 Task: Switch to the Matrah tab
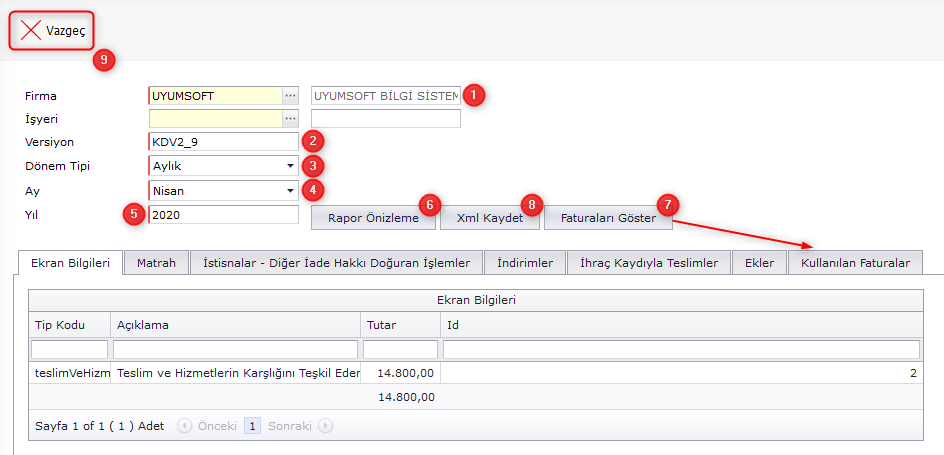click(156, 263)
